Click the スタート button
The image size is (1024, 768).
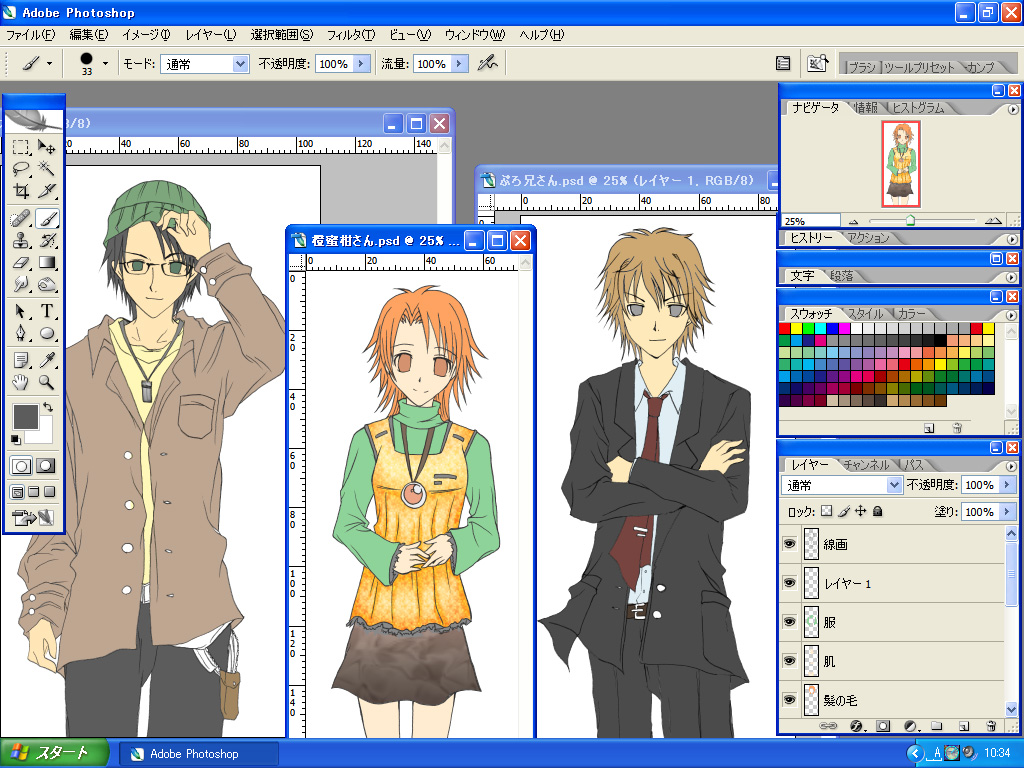pyautogui.click(x=54, y=753)
